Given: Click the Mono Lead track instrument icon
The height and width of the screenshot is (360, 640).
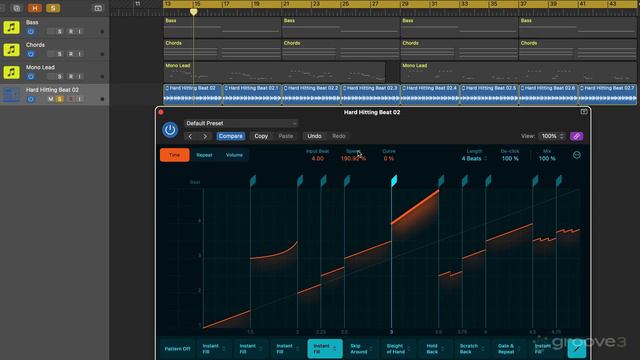Looking at the screenshot, I should coord(11,72).
